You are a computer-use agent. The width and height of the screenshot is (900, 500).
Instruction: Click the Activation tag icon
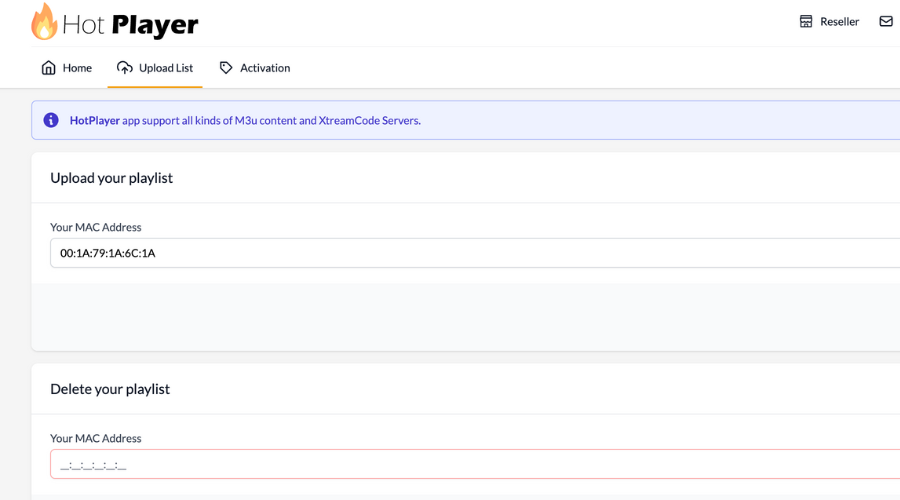click(x=226, y=68)
